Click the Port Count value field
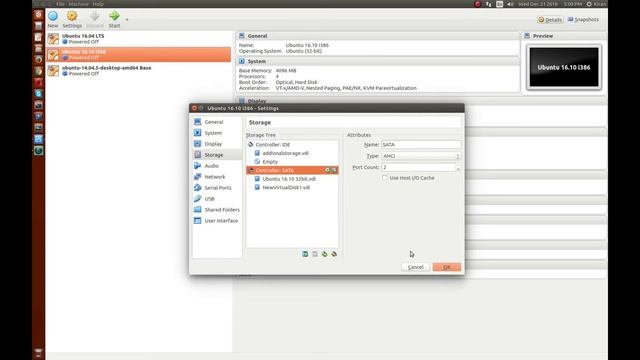The height and width of the screenshot is (360, 640). click(x=418, y=167)
